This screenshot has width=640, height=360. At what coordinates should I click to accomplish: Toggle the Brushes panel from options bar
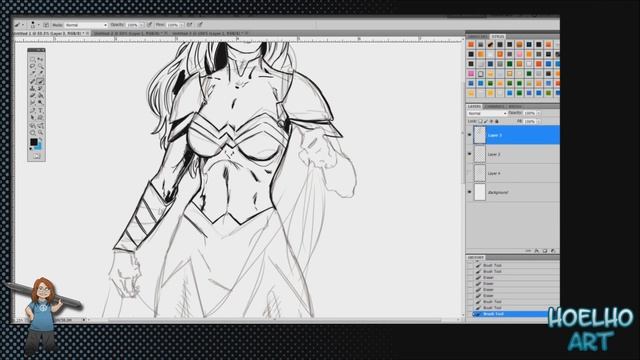[x=46, y=25]
